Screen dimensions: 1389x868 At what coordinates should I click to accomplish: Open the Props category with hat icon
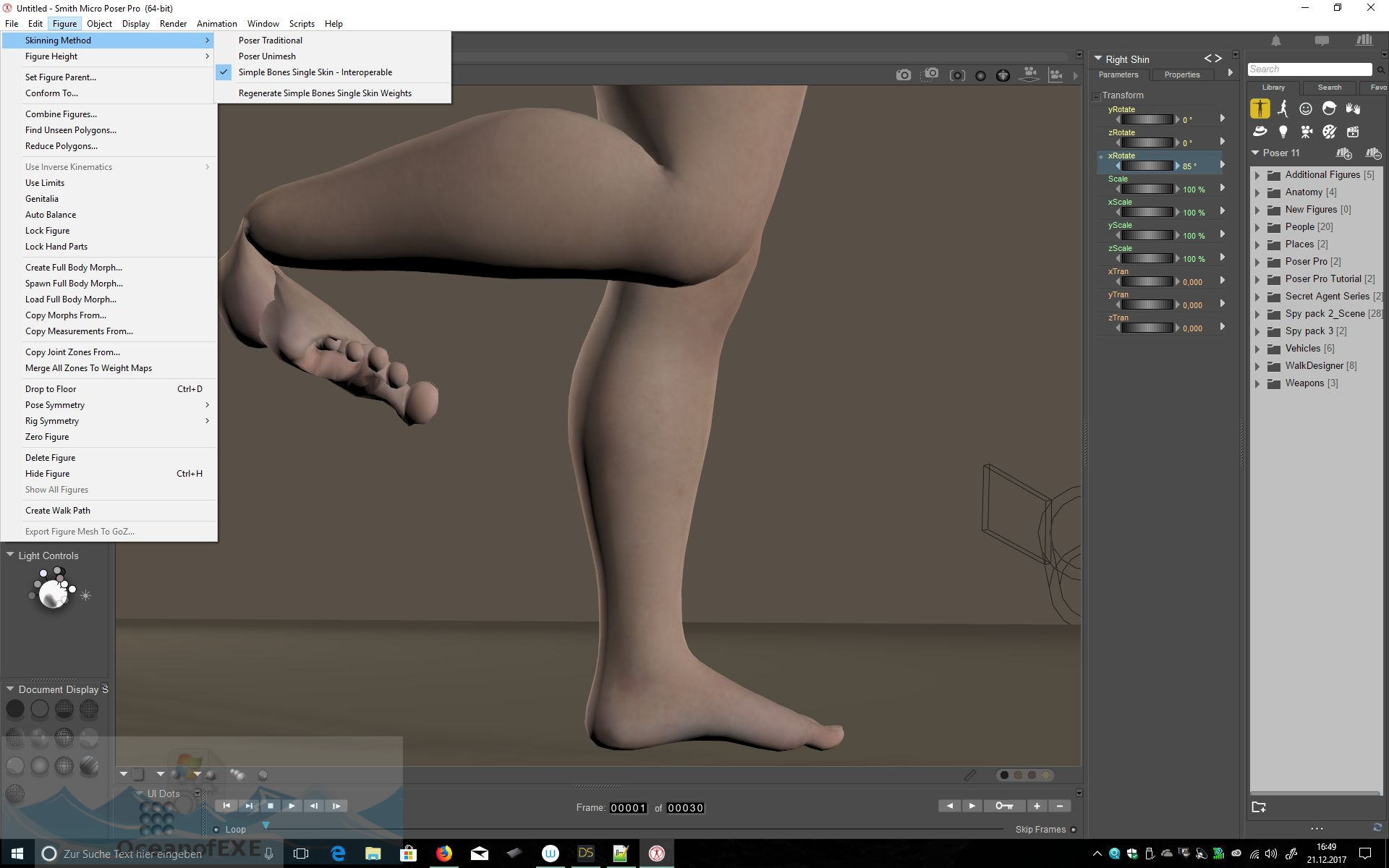(1260, 132)
